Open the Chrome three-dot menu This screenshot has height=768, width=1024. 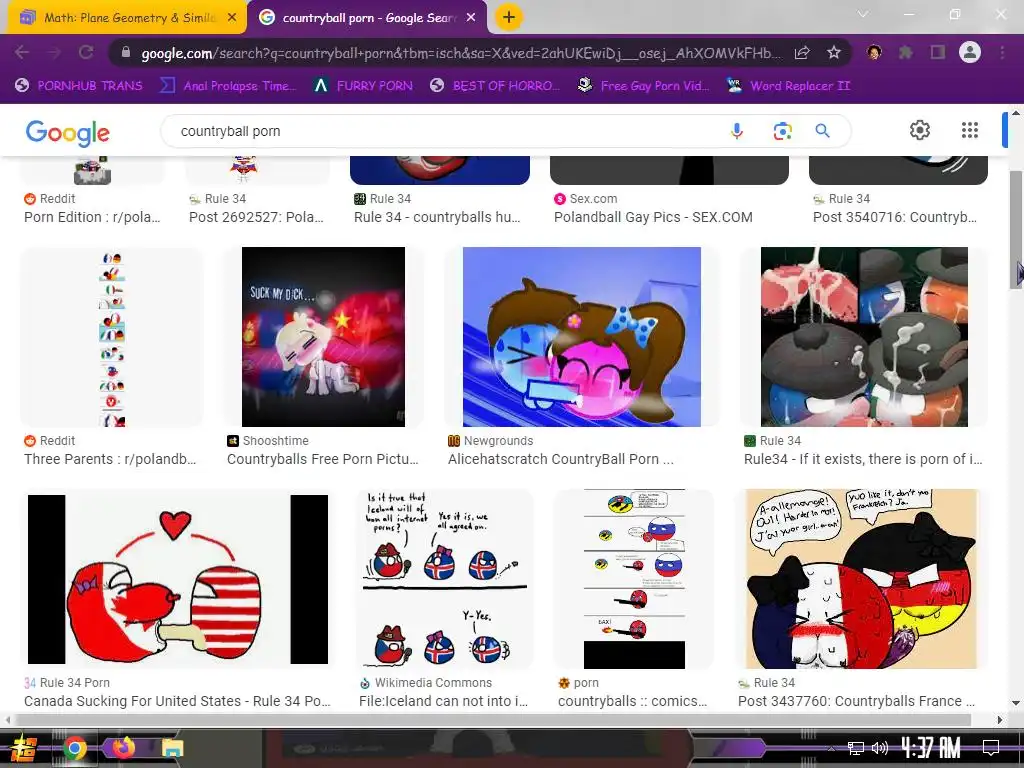1002,52
